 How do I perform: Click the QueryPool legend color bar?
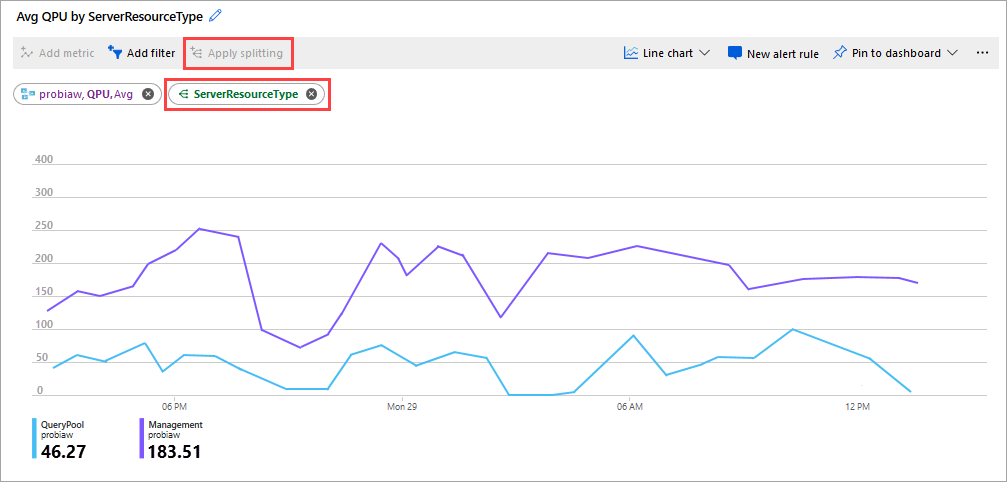tap(35, 440)
